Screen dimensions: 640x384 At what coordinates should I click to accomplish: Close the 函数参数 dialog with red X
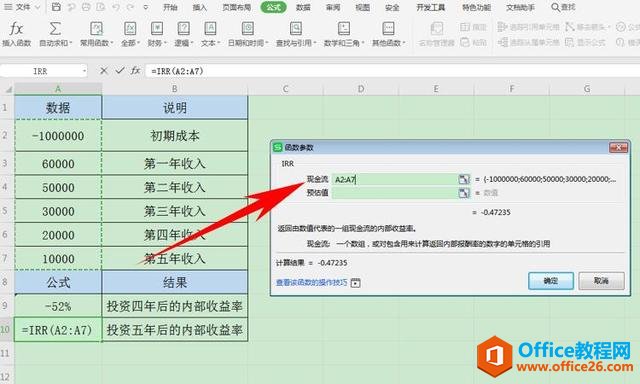pos(618,147)
